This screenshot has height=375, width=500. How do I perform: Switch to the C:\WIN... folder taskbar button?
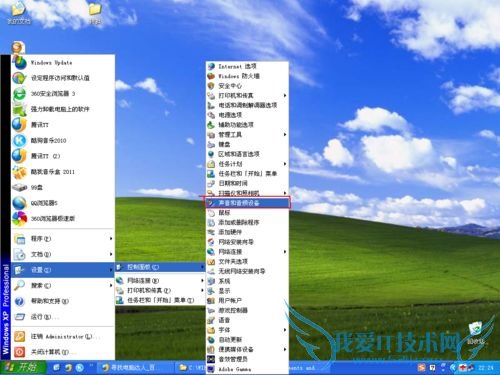coord(192,368)
